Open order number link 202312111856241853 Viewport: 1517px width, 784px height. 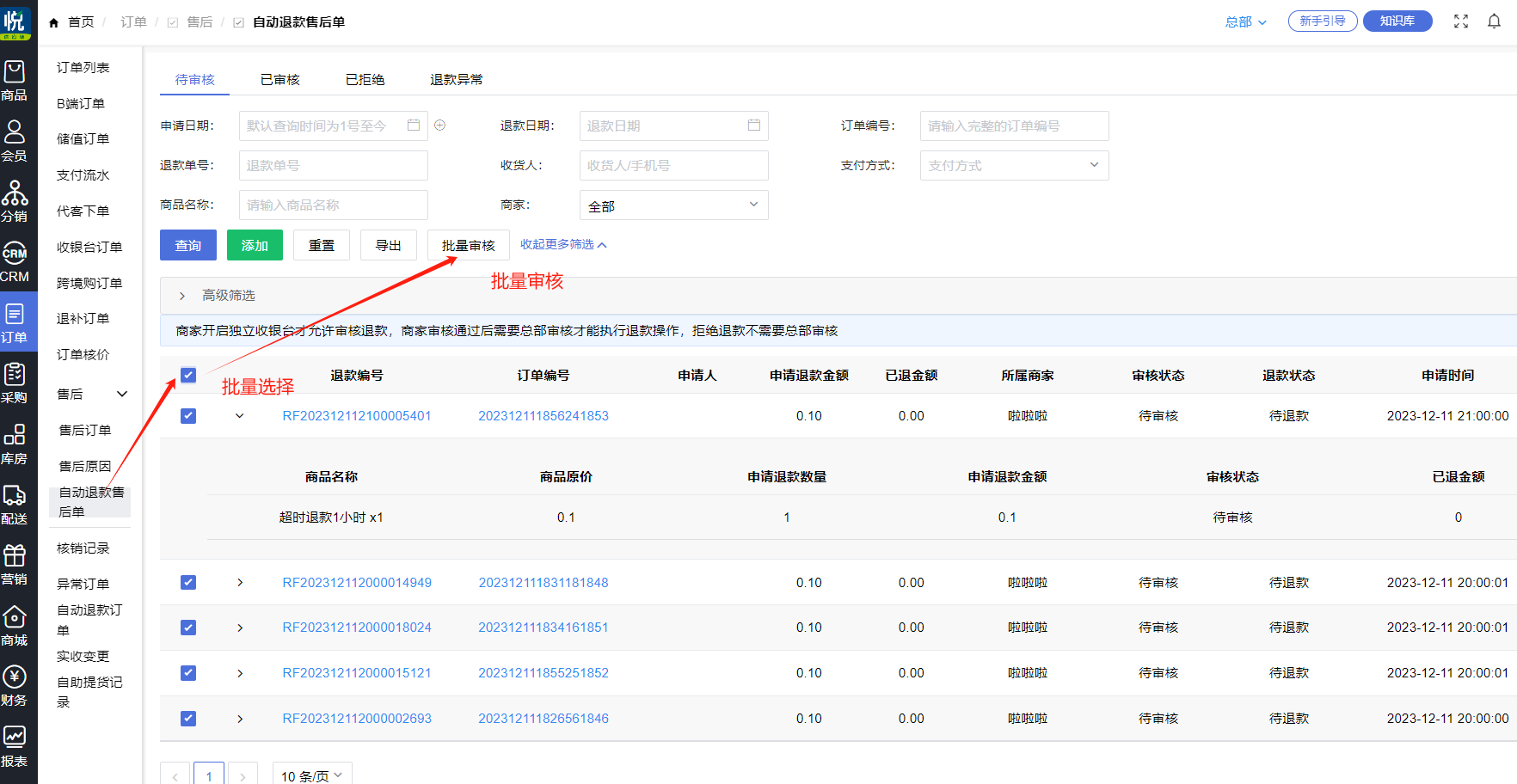coord(544,416)
